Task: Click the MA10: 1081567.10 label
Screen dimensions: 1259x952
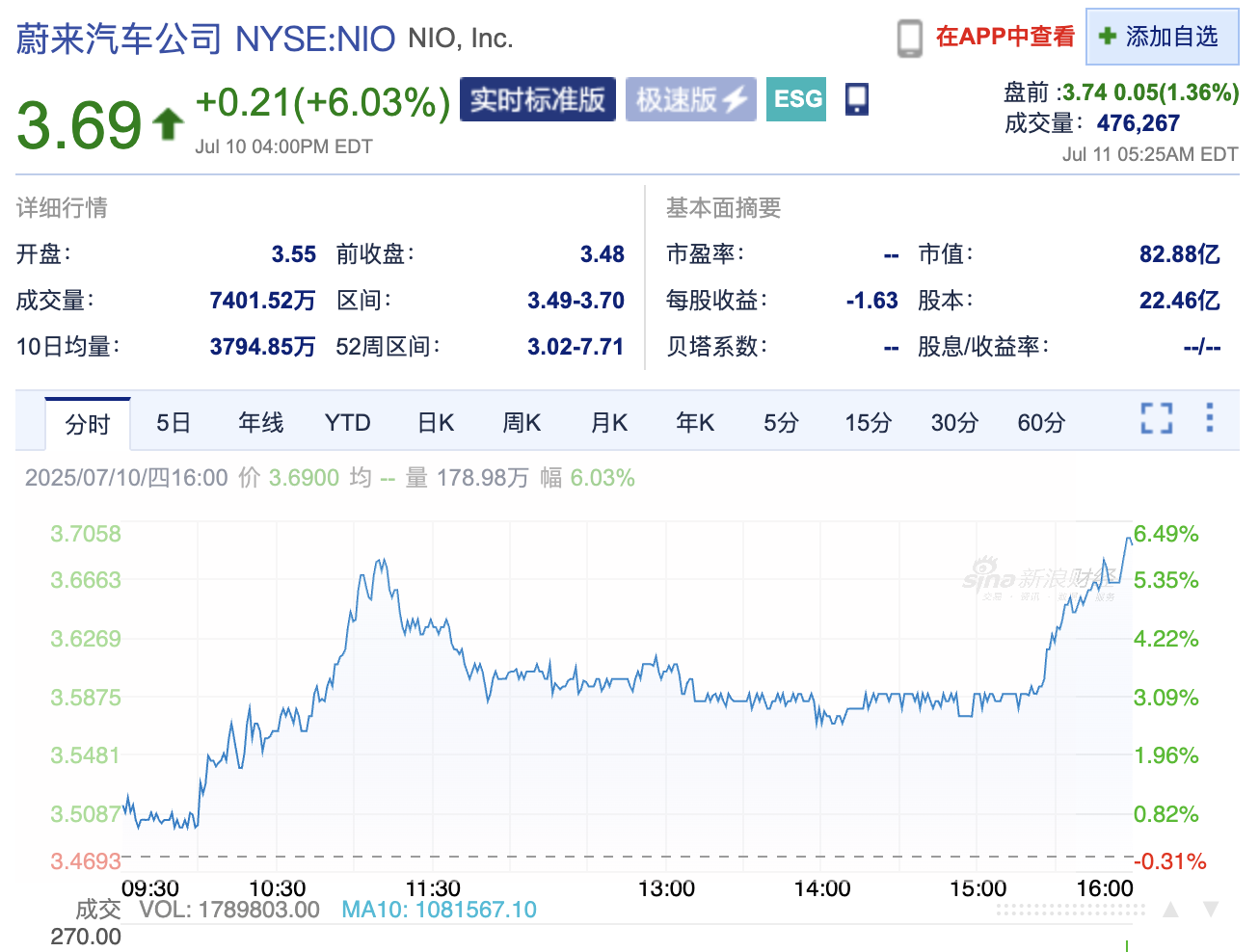Action: 440,910
